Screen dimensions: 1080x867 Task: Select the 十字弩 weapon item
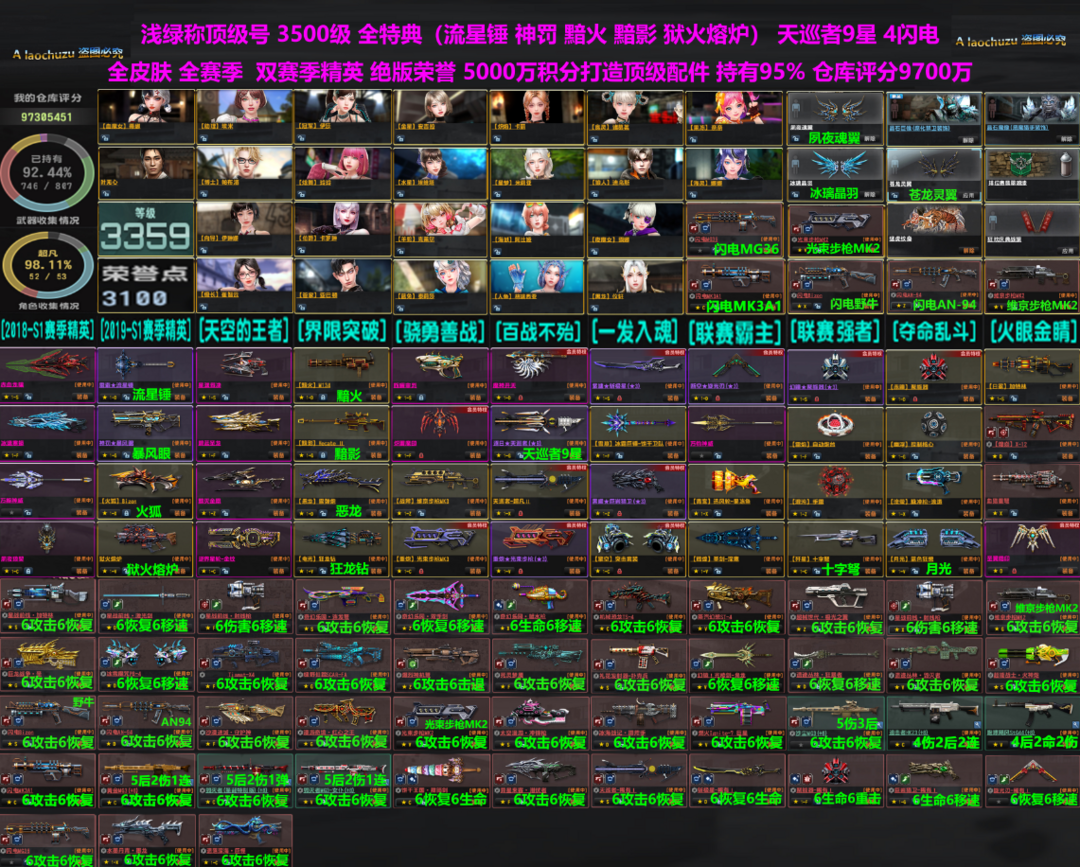835,548
